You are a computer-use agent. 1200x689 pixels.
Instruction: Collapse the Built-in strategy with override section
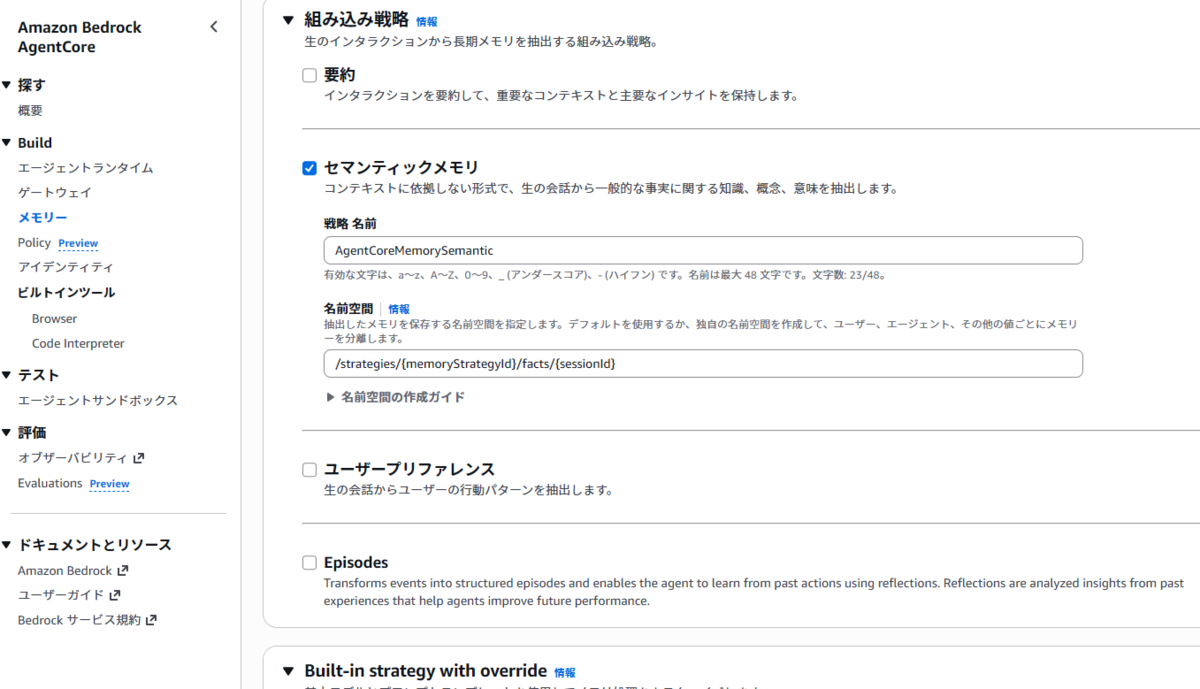(288, 671)
